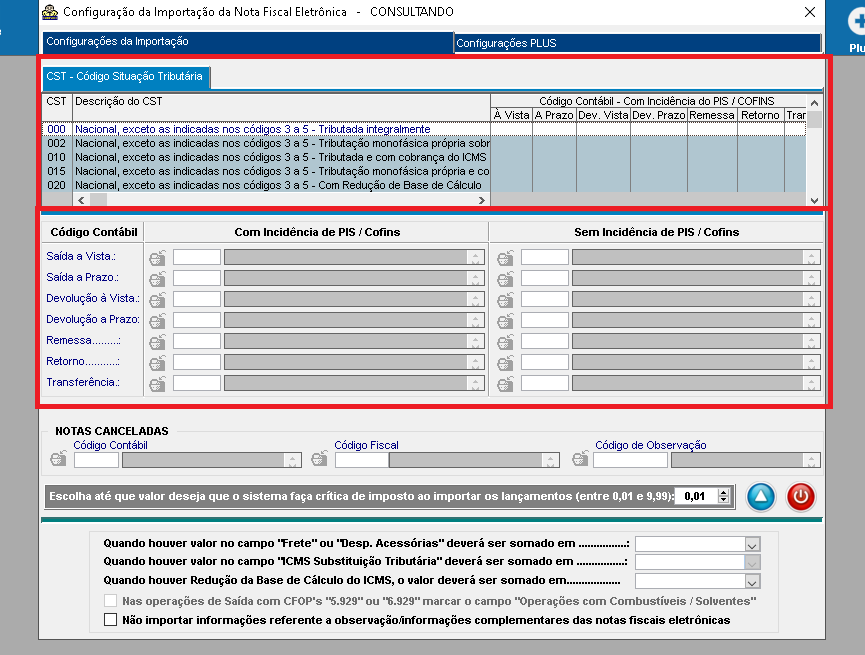Open the Redução da Base de Cálculo dropdown
The width and height of the screenshot is (865, 655).
(x=752, y=582)
